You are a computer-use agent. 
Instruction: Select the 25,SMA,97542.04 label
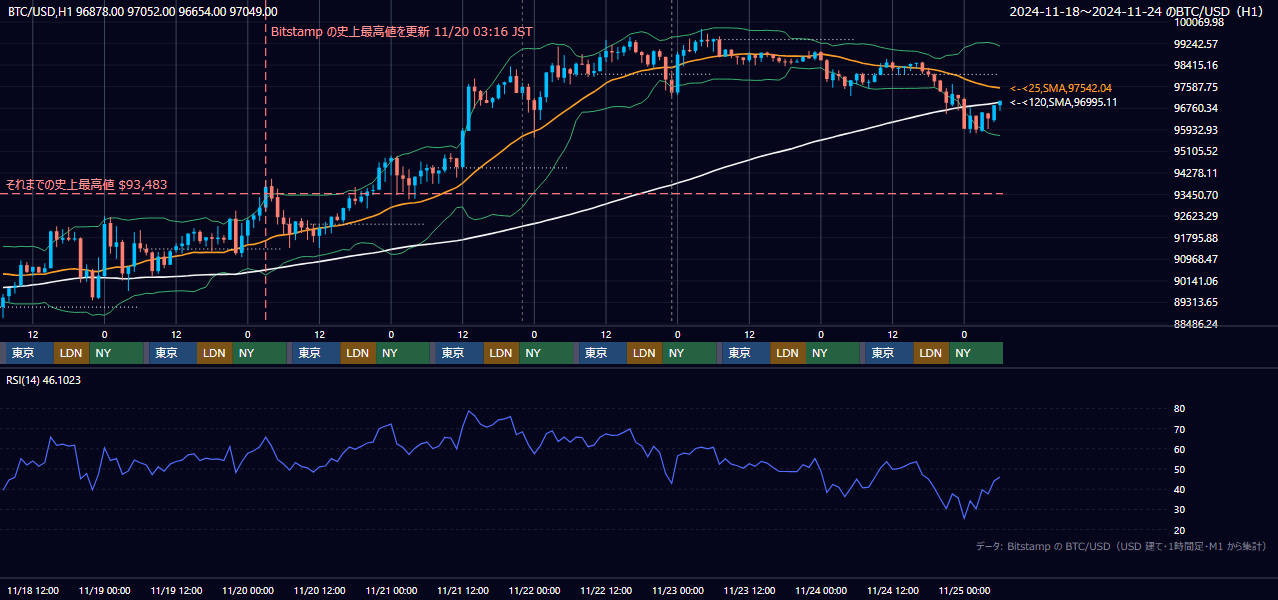click(1061, 89)
